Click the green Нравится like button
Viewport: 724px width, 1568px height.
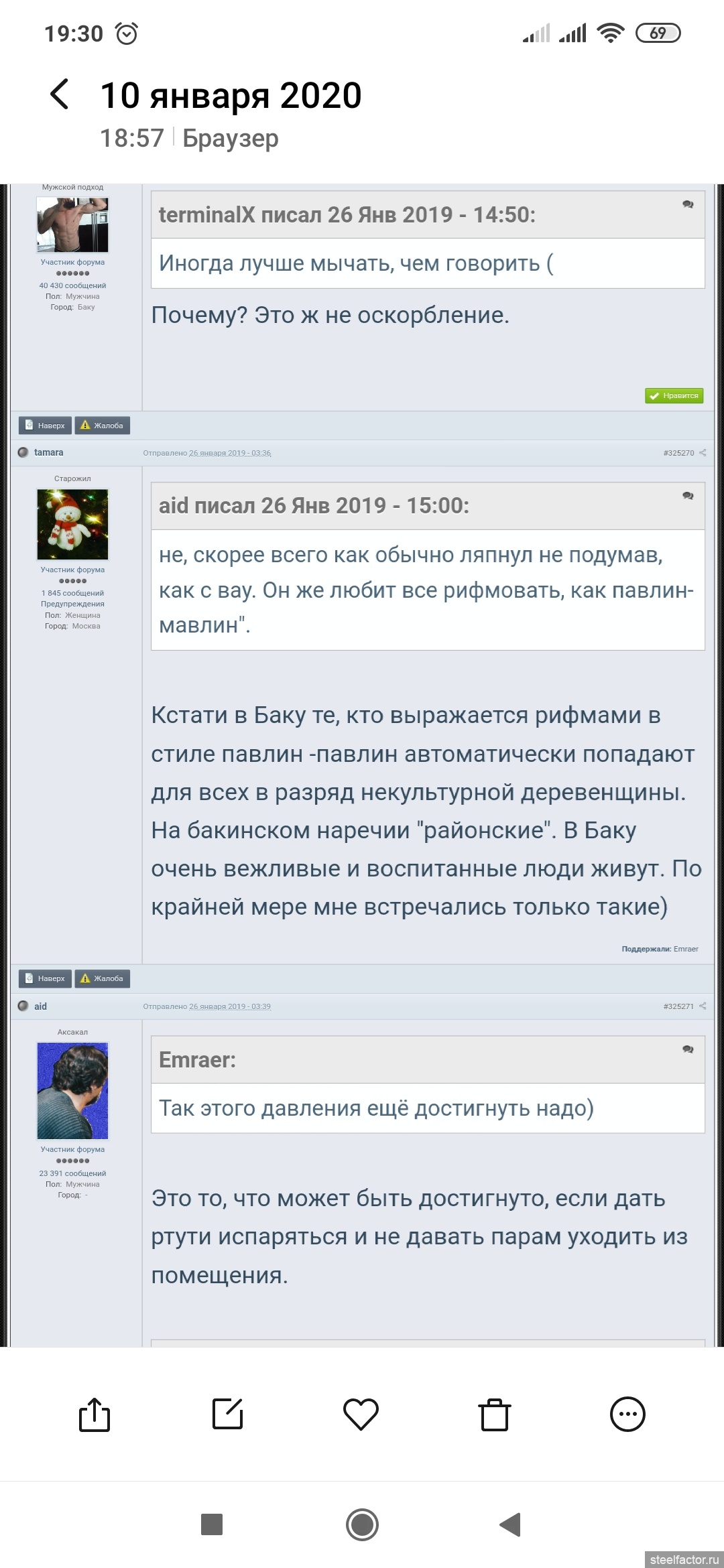[674, 396]
